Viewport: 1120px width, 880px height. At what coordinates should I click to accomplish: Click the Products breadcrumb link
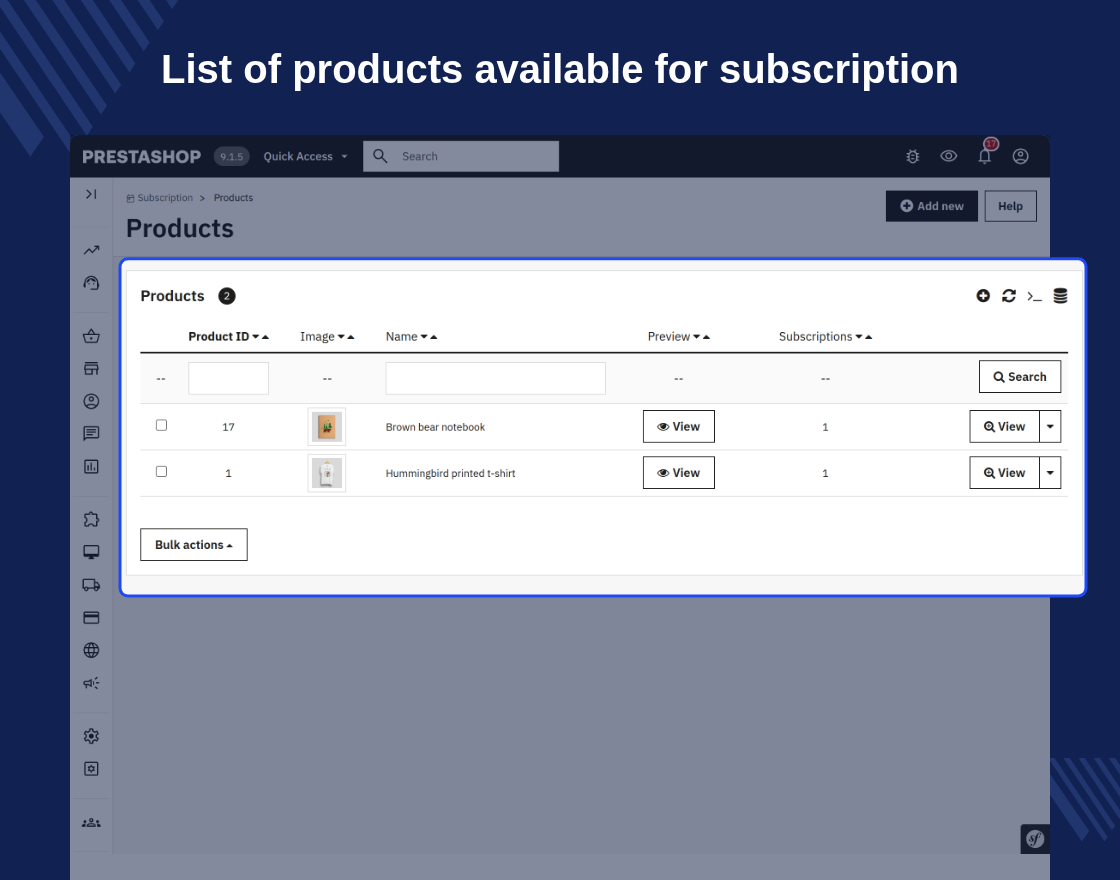pos(234,198)
